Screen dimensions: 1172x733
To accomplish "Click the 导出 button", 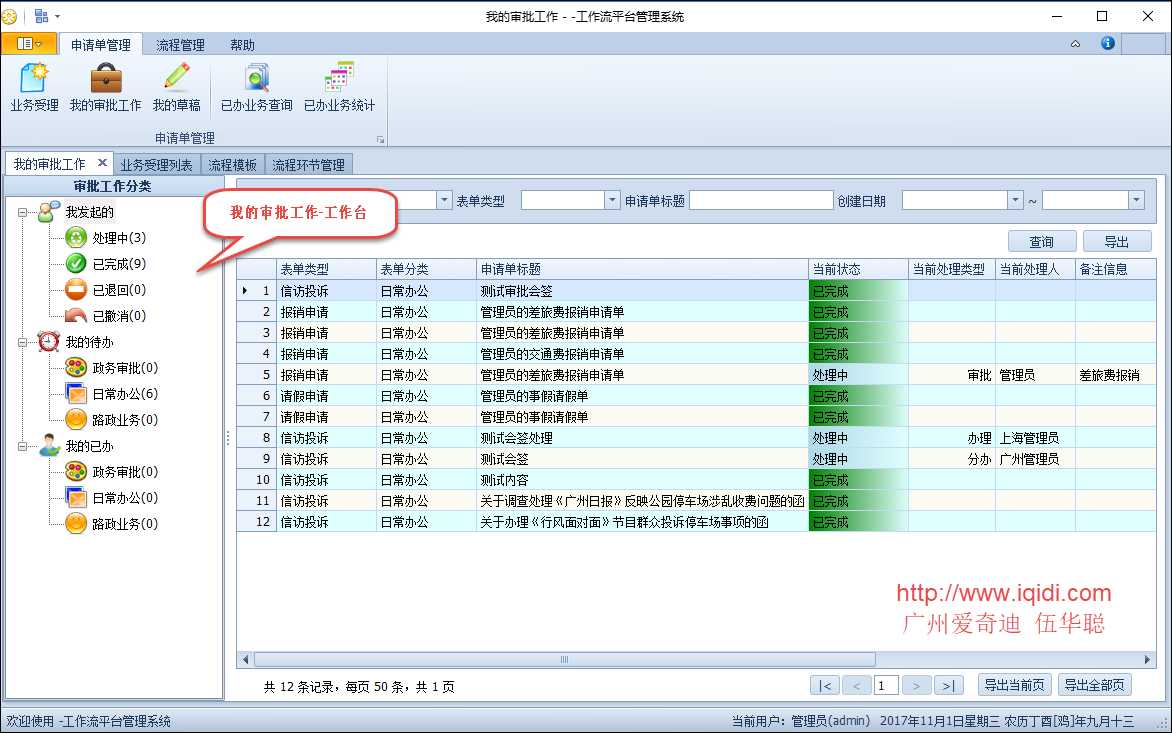I will (1117, 241).
